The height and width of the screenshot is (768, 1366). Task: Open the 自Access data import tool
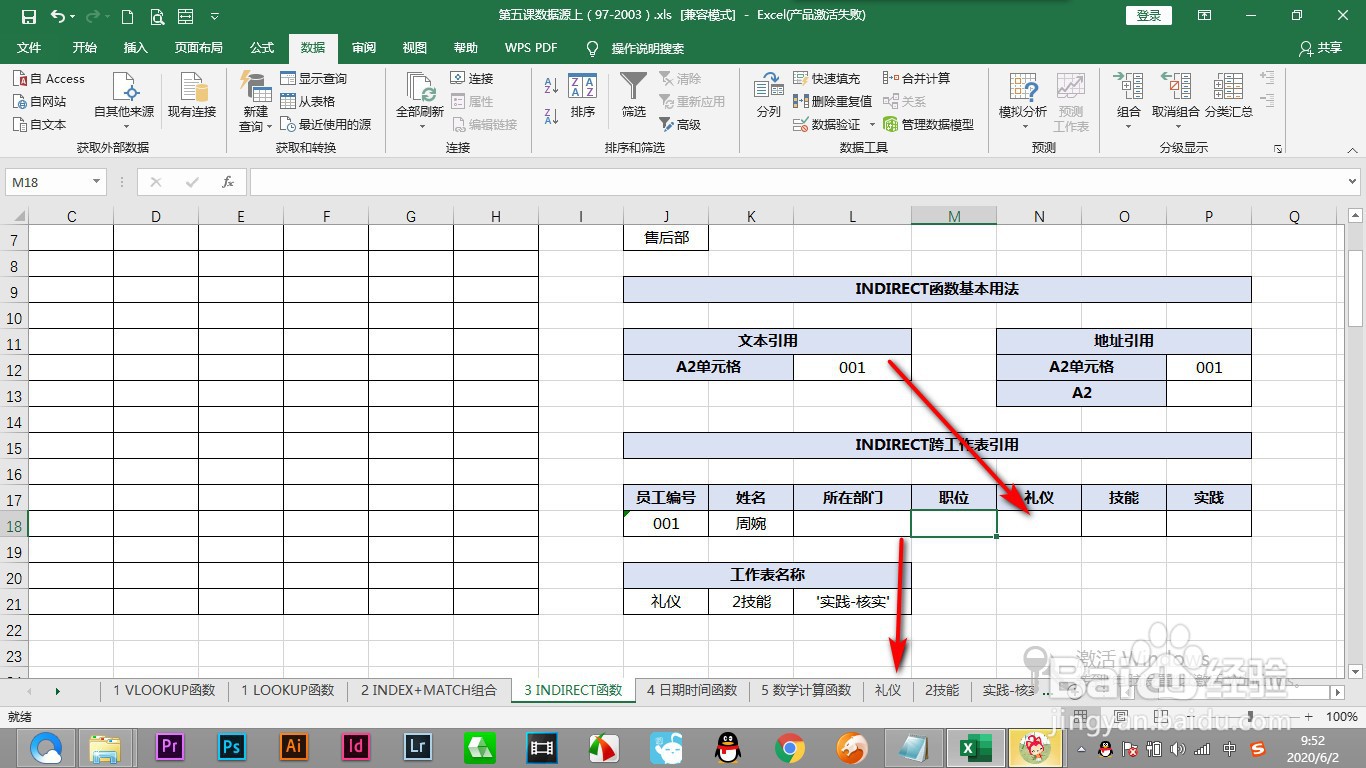50,78
